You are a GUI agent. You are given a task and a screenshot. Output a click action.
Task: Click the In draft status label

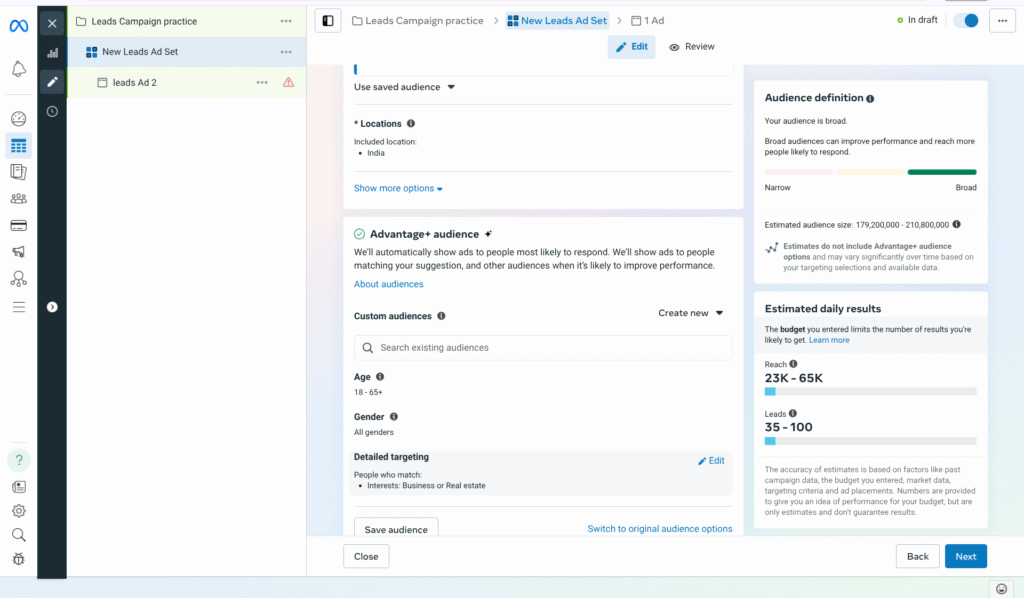(918, 20)
